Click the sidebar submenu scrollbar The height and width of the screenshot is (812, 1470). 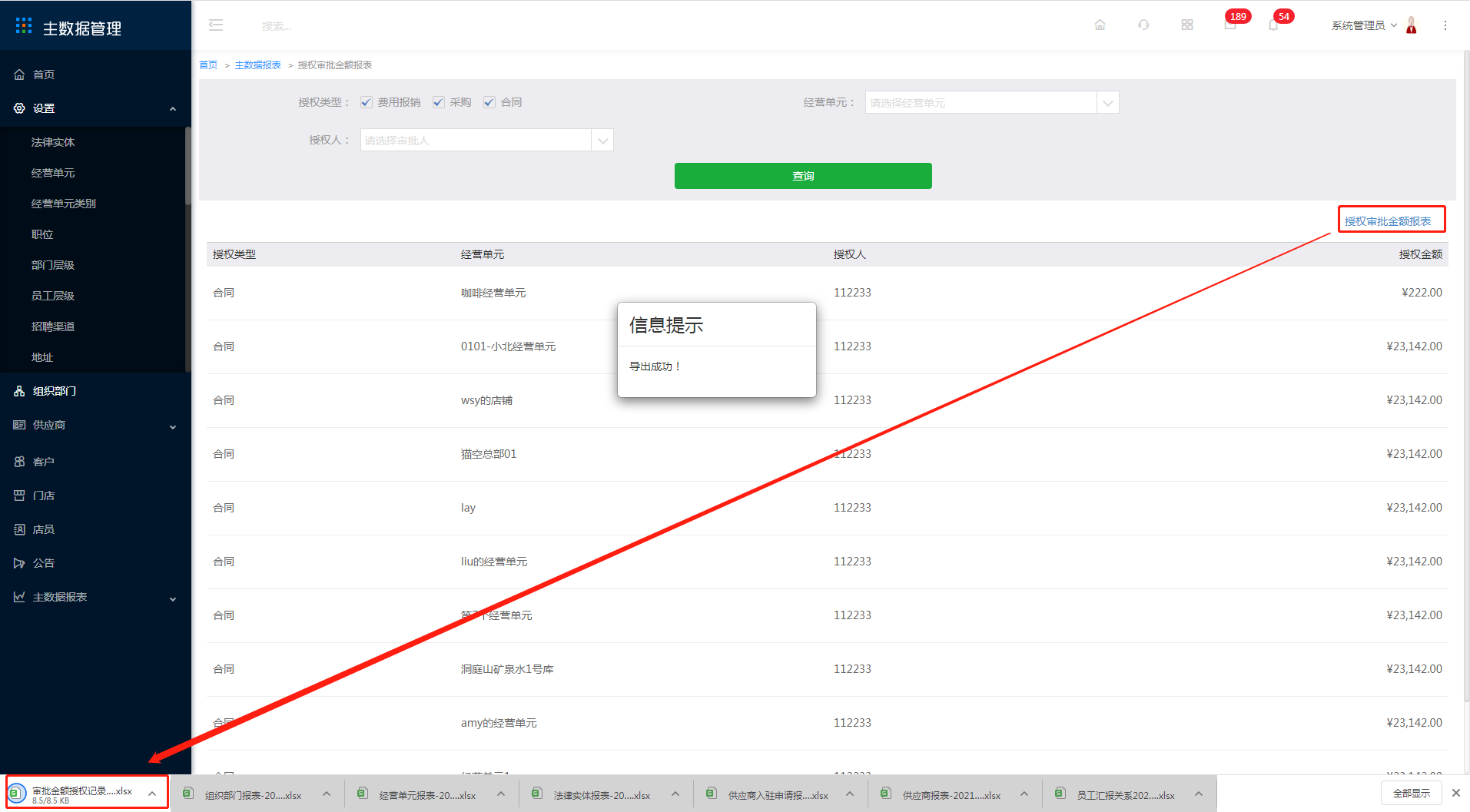[x=187, y=167]
